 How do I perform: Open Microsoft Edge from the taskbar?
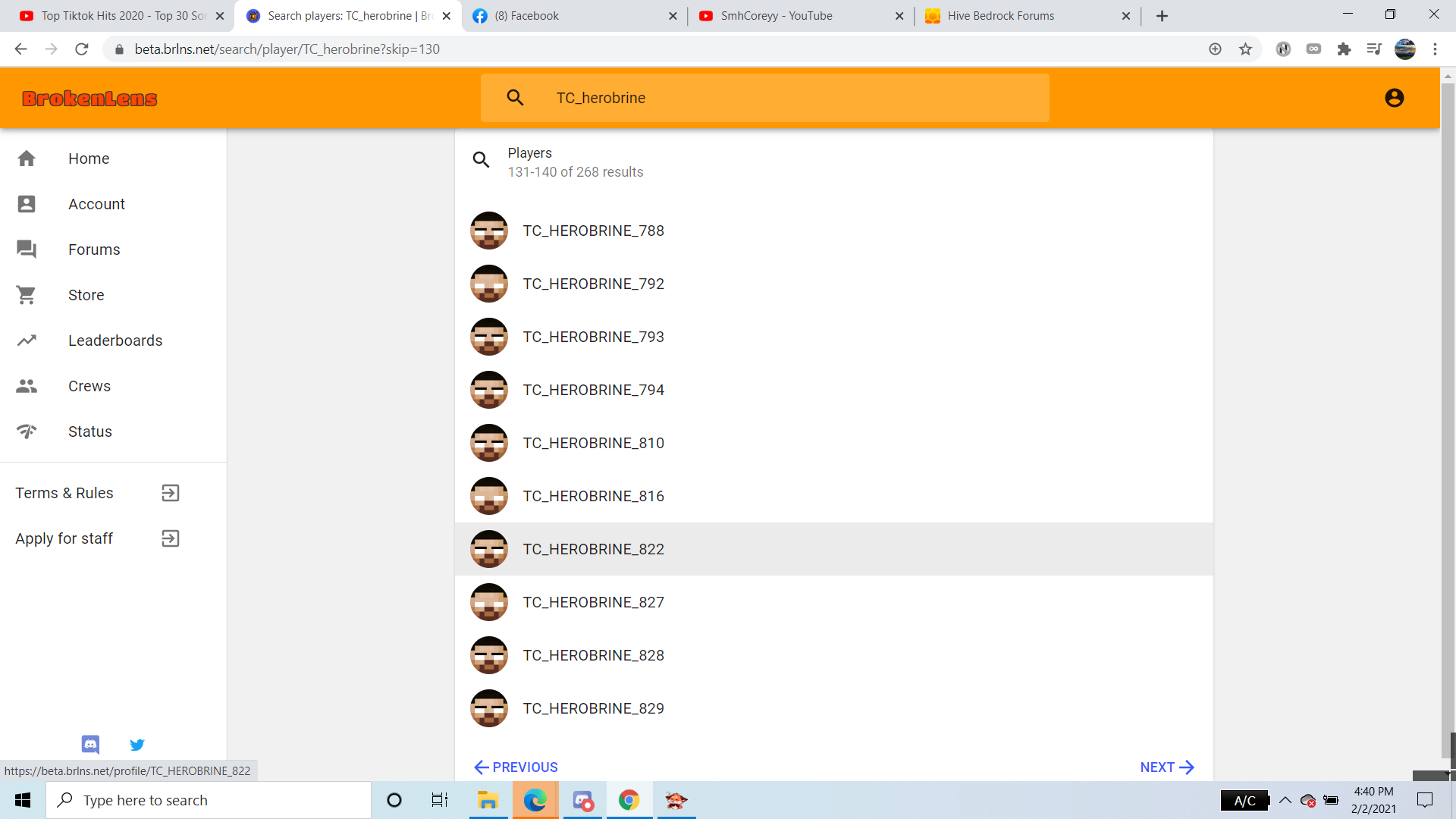(x=535, y=800)
